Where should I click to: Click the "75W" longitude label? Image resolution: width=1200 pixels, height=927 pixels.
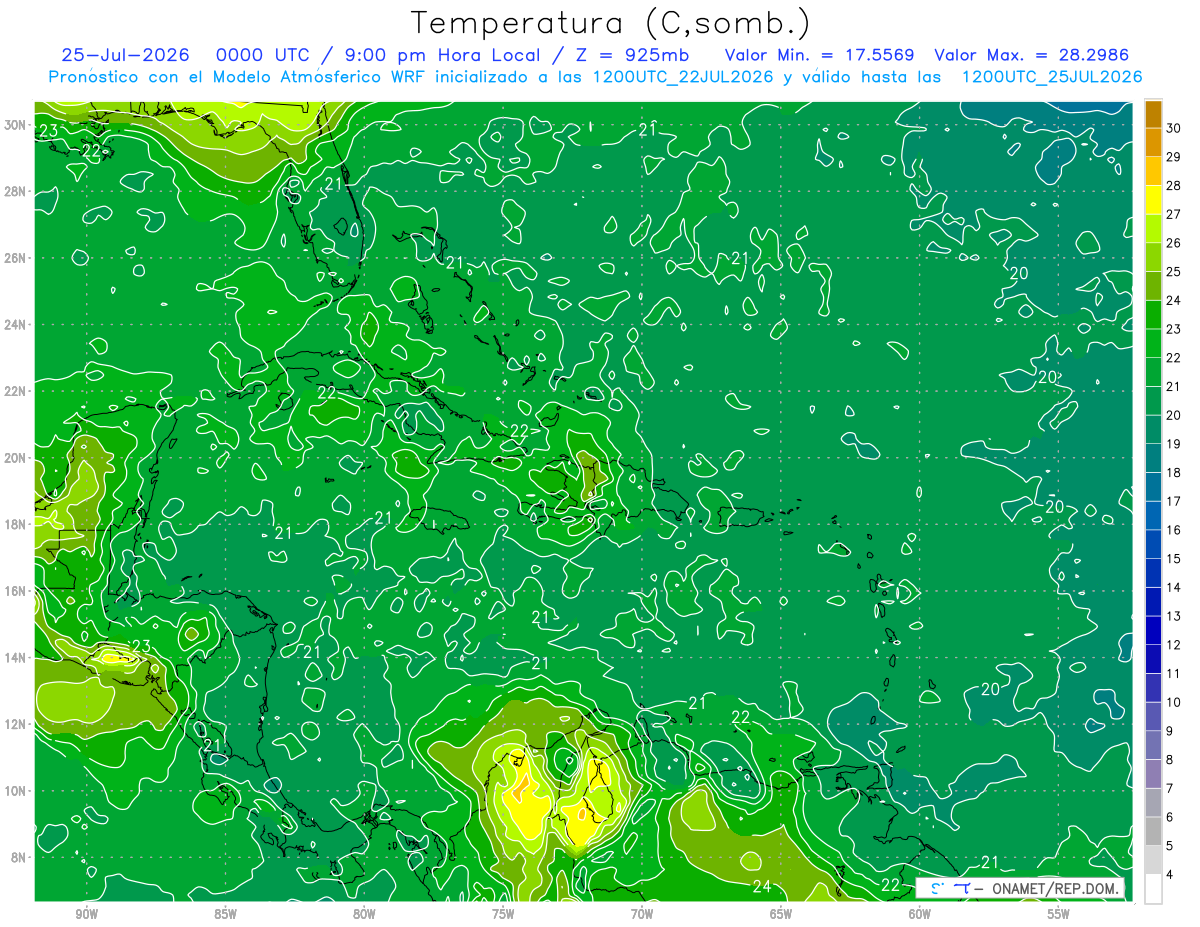pos(503,914)
